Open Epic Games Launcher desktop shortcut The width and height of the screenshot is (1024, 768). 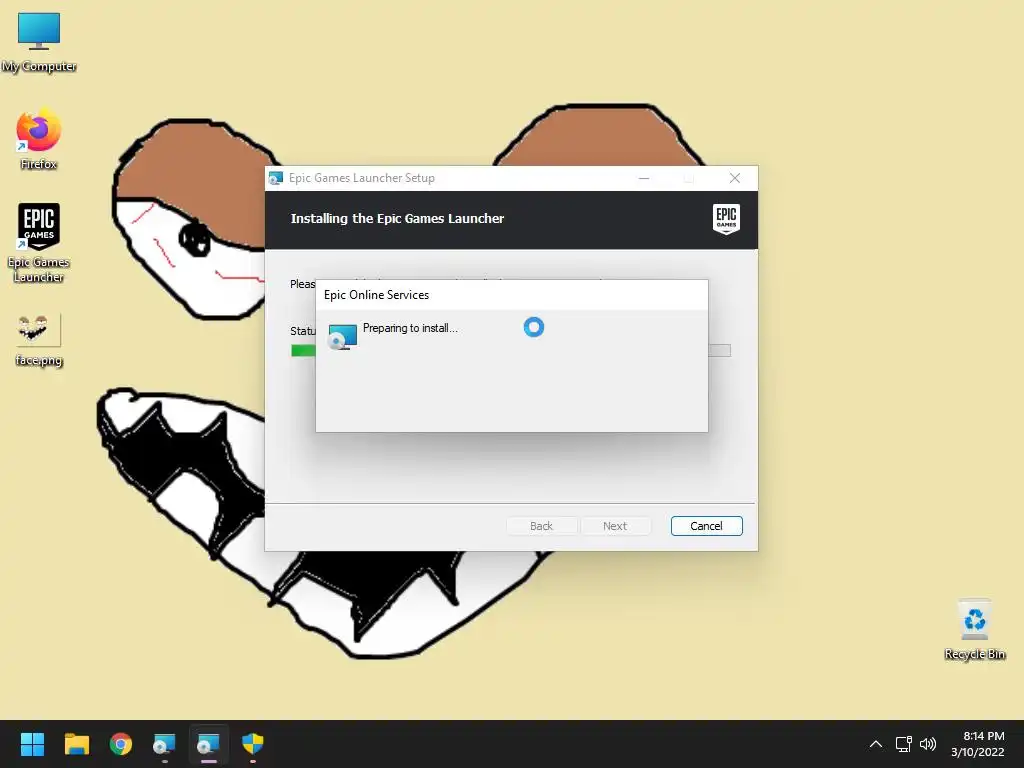click(39, 242)
